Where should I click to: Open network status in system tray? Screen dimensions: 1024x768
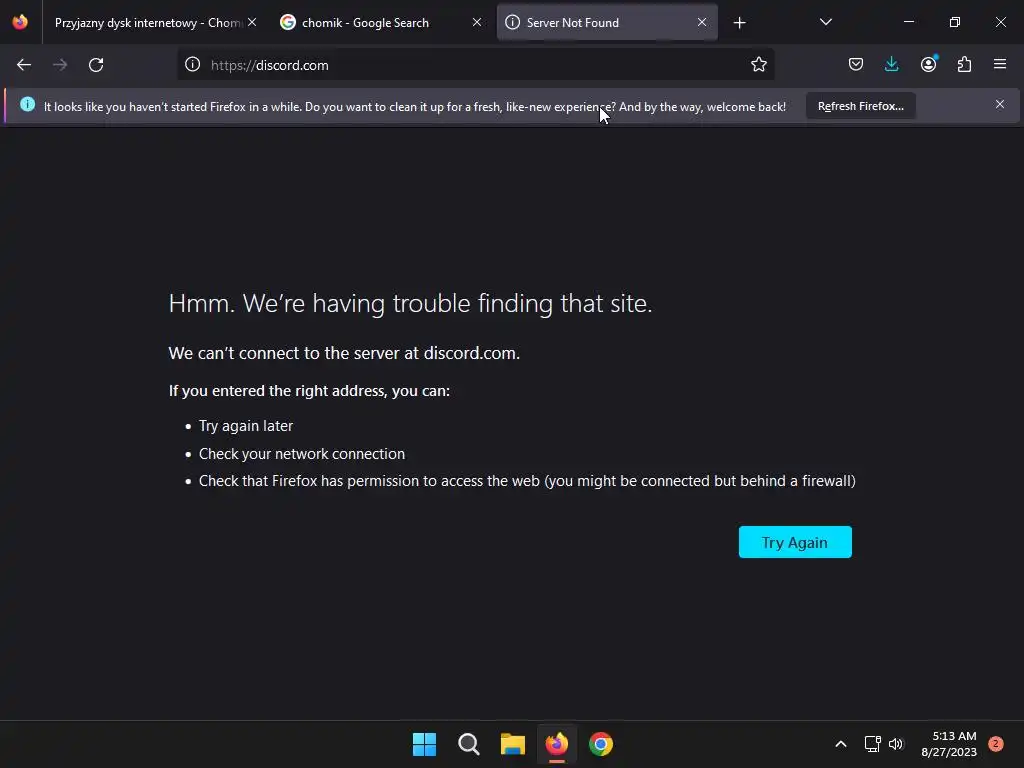pyautogui.click(x=872, y=744)
